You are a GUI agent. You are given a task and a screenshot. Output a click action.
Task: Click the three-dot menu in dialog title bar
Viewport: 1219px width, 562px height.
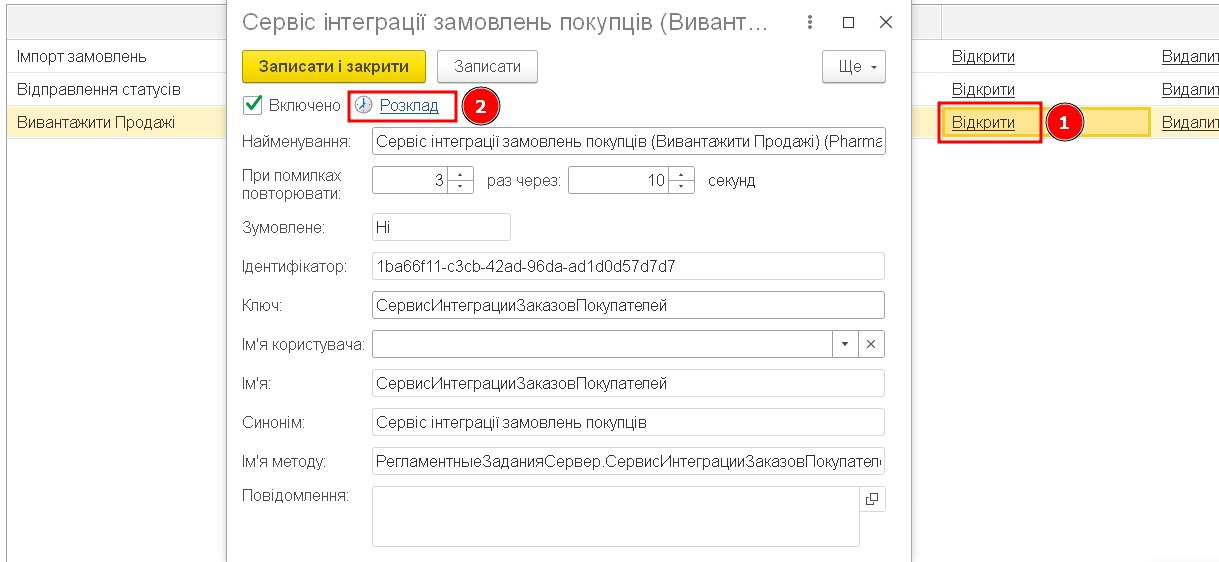tap(811, 22)
